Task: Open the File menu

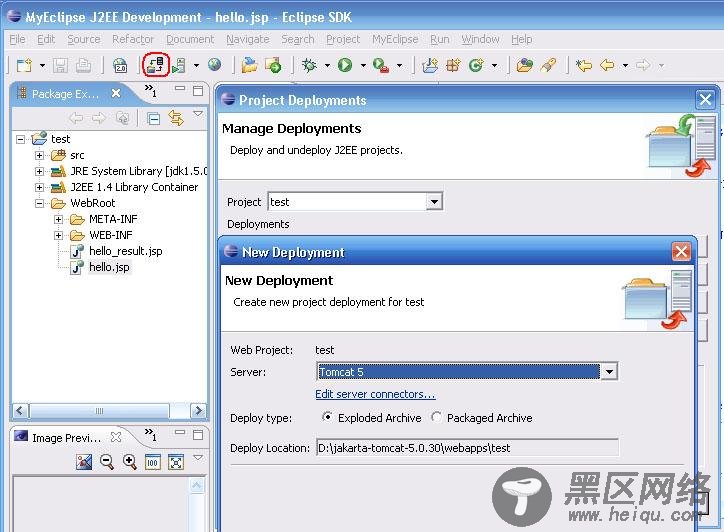Action: tap(18, 39)
